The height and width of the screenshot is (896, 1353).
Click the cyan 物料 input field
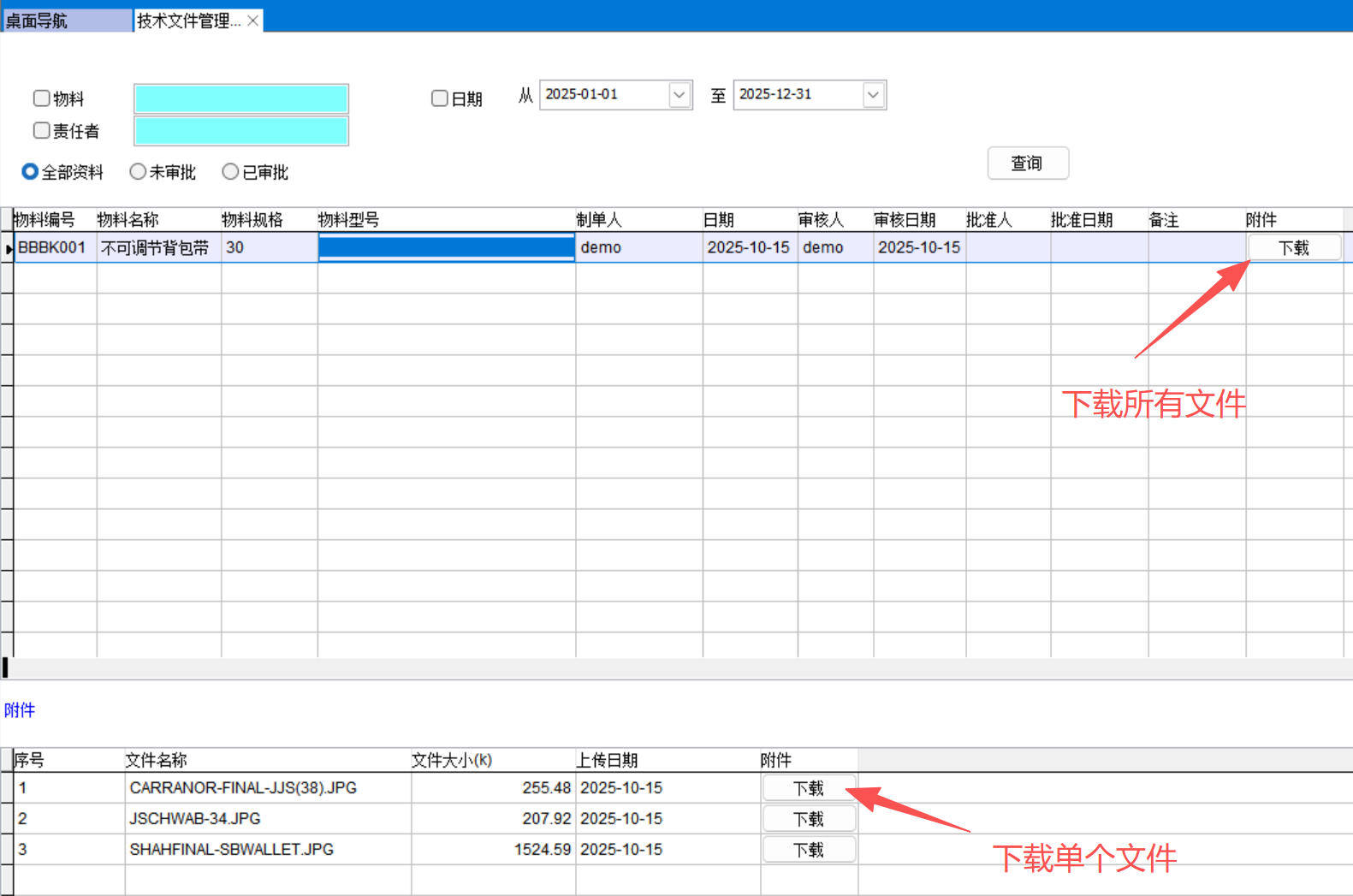(x=241, y=99)
